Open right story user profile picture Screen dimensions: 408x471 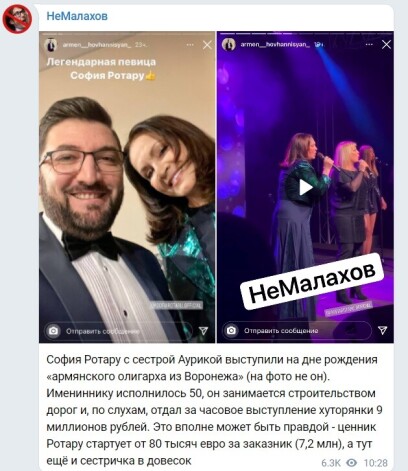tap(229, 44)
